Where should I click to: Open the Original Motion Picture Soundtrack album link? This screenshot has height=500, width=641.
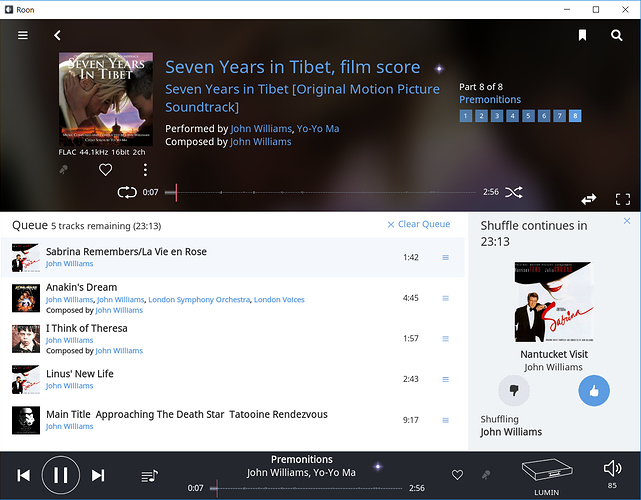click(303, 98)
